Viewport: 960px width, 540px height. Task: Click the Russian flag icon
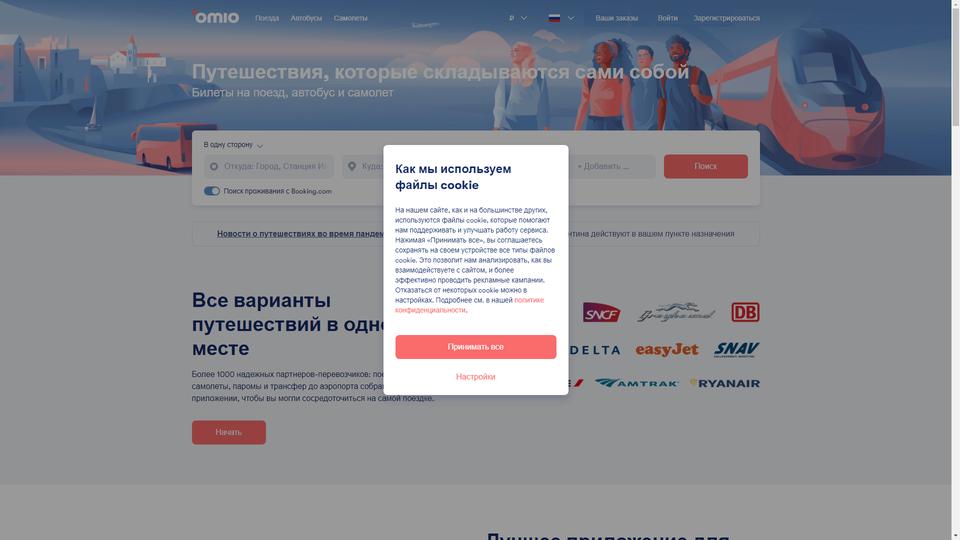[x=554, y=18]
